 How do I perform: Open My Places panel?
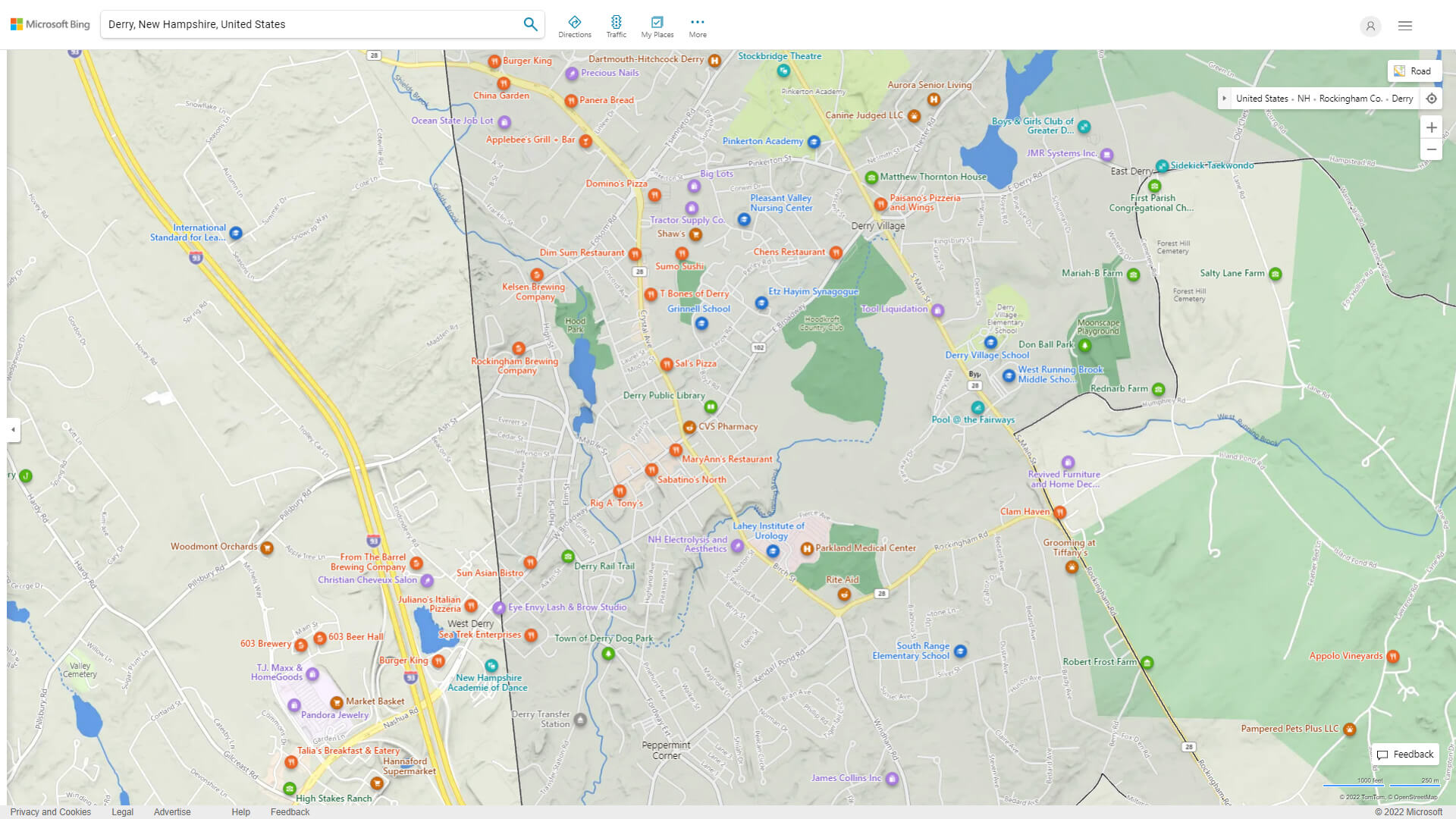(x=657, y=27)
